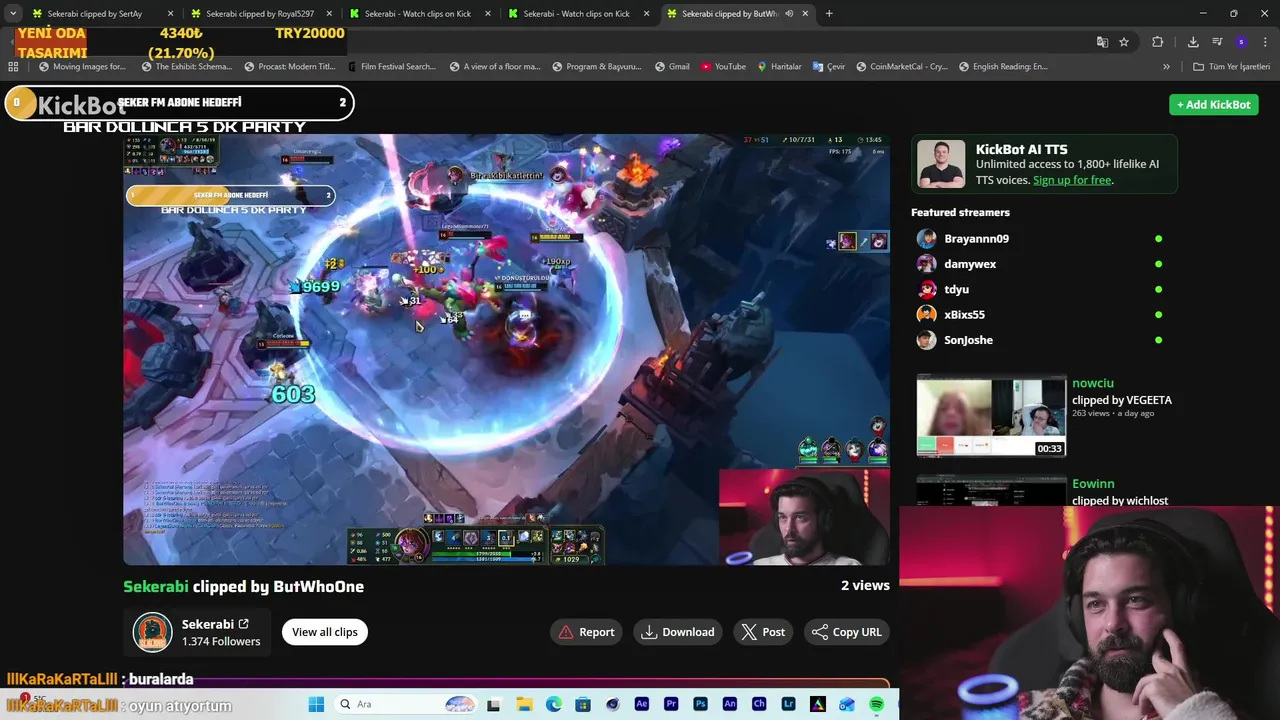Screen dimensions: 1280x720
Task: Open browser downloads icon
Action: click(x=1193, y=42)
